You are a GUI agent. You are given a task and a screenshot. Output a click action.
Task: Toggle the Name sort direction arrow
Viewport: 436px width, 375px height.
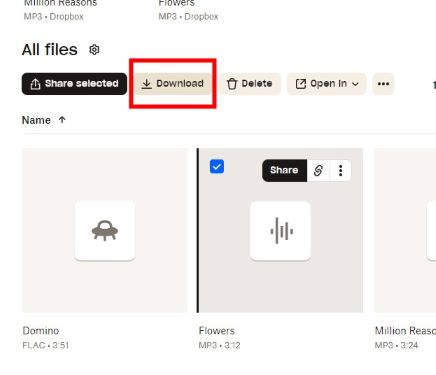[62, 120]
